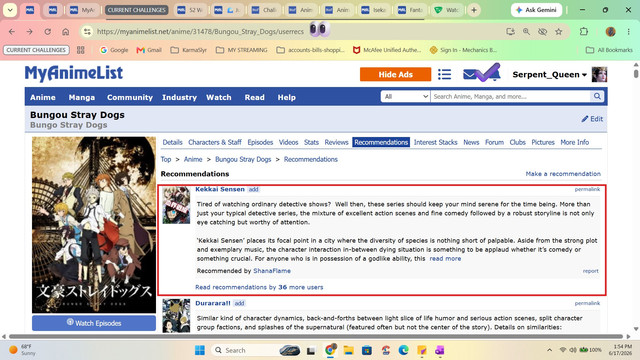Switch to the CURRENT CHALLENGES tab

click(x=137, y=10)
